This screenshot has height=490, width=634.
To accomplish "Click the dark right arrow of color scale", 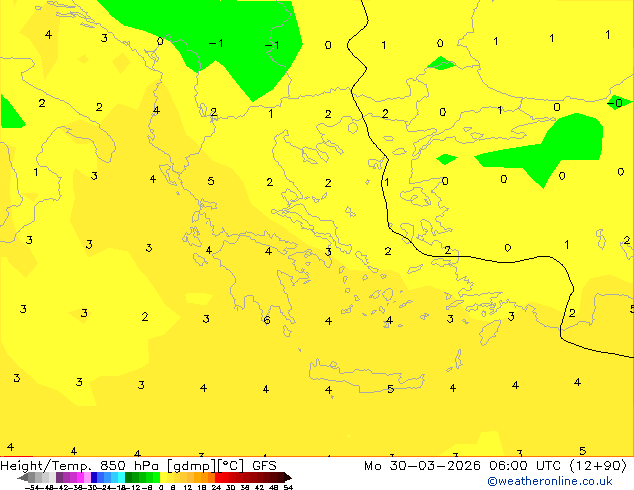I will click(x=288, y=478).
